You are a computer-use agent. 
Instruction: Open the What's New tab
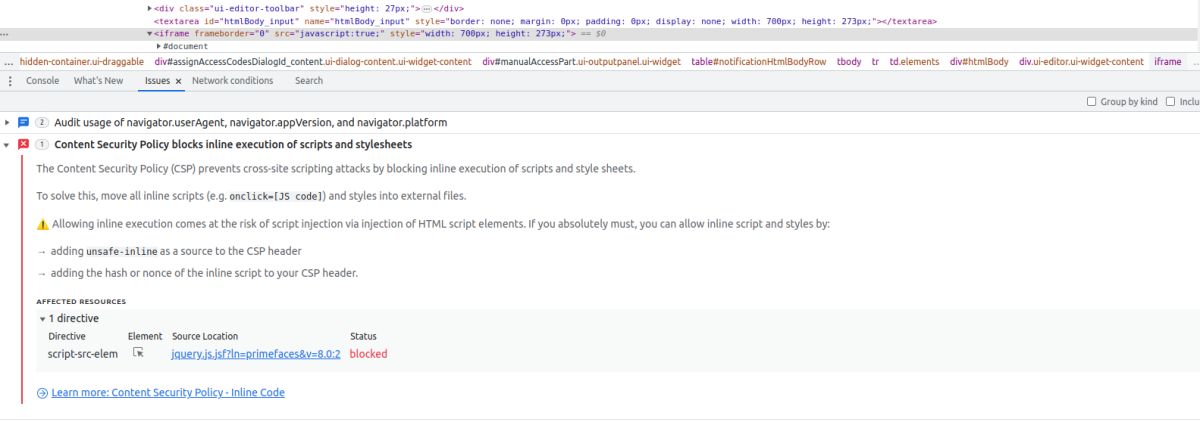coord(99,81)
